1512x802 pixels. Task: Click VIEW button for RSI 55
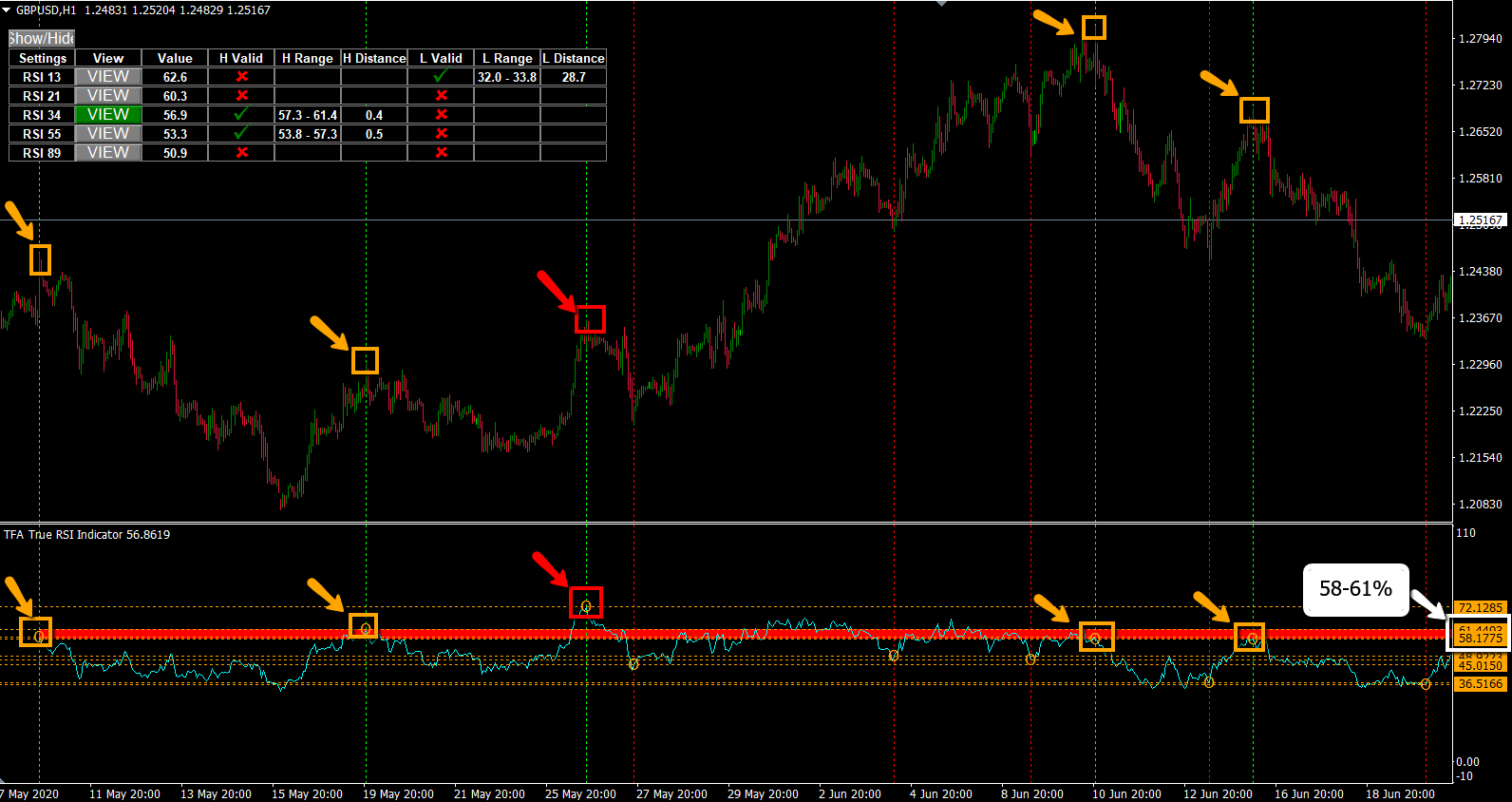(x=108, y=133)
